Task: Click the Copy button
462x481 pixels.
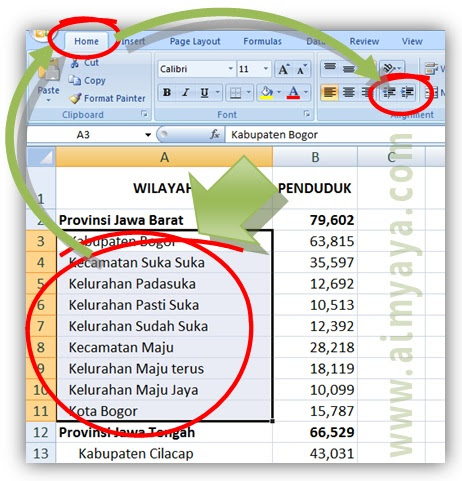Action: click(87, 80)
